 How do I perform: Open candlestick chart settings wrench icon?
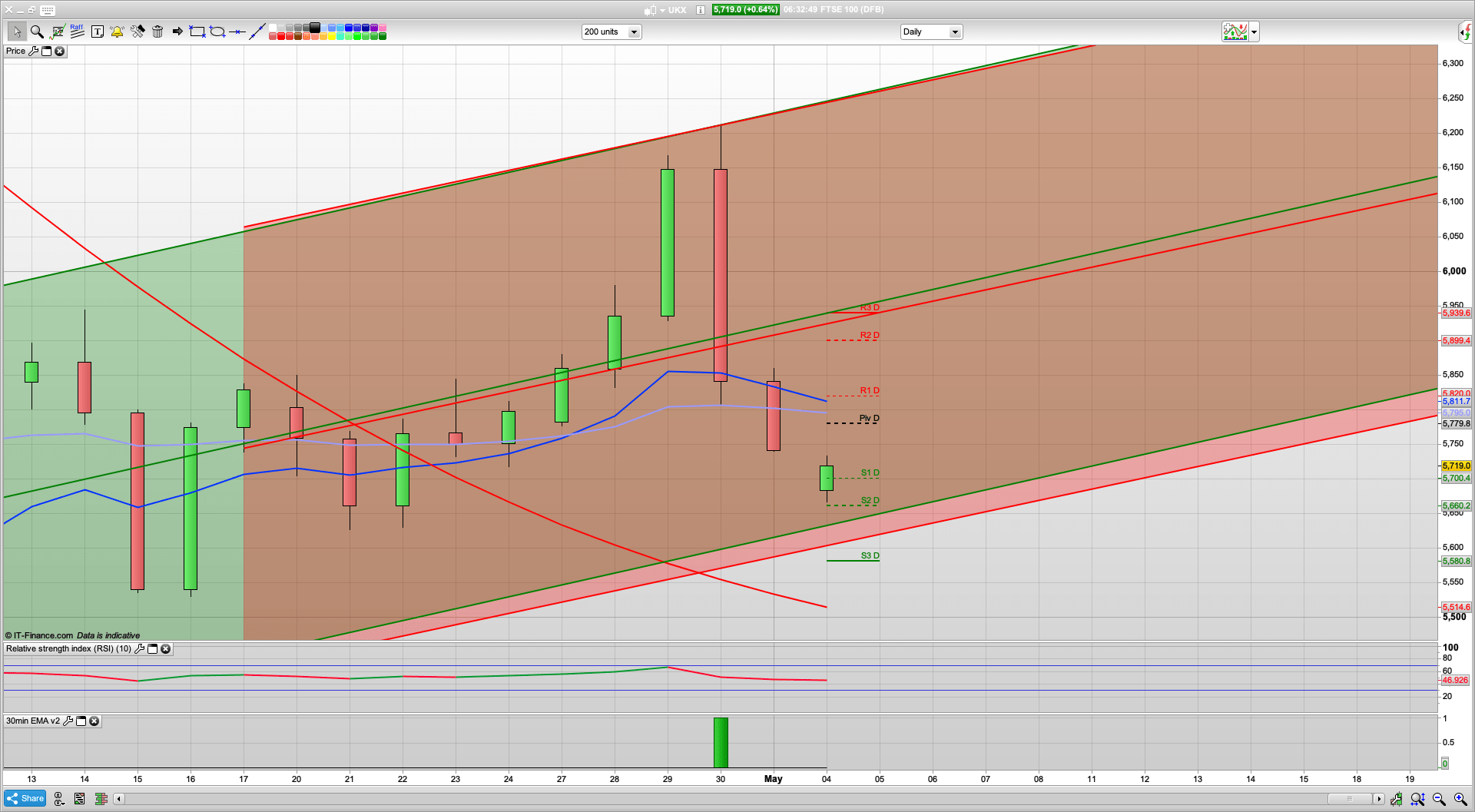pyautogui.click(x=33, y=51)
